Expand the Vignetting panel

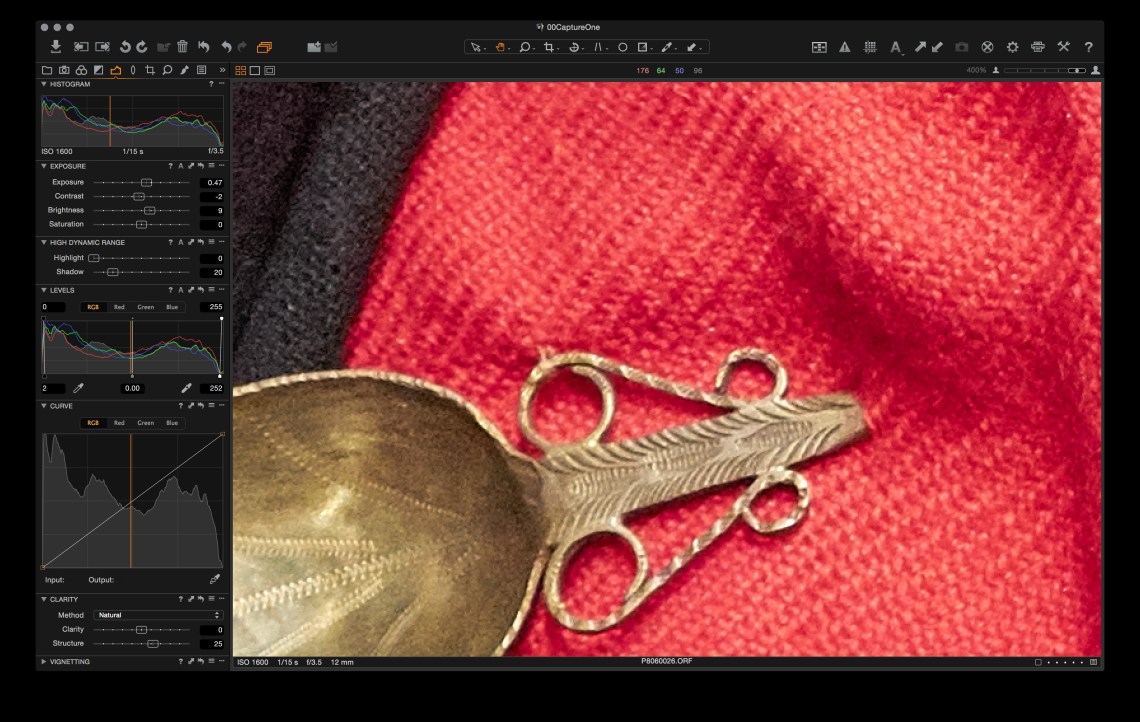44,662
